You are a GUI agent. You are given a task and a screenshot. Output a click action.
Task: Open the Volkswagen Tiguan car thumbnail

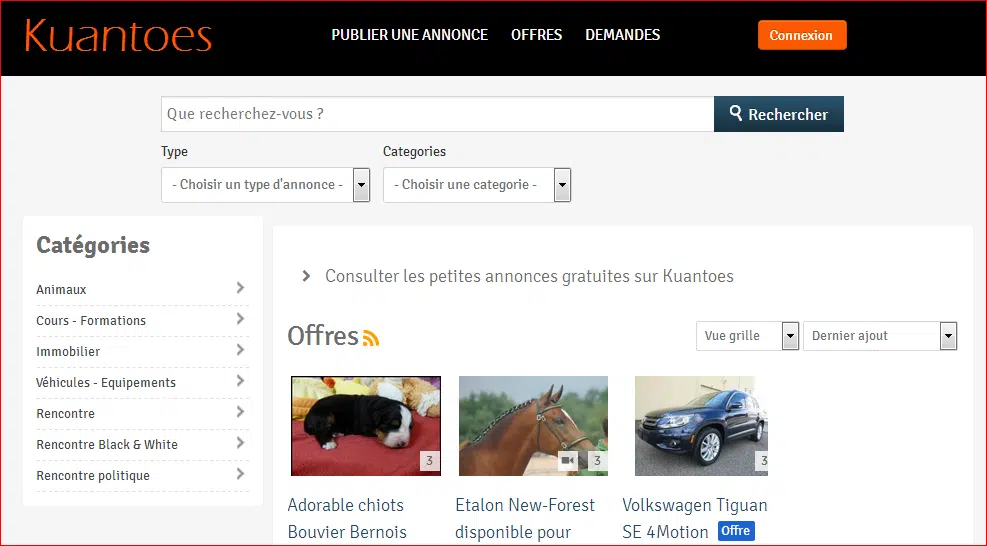click(x=701, y=426)
